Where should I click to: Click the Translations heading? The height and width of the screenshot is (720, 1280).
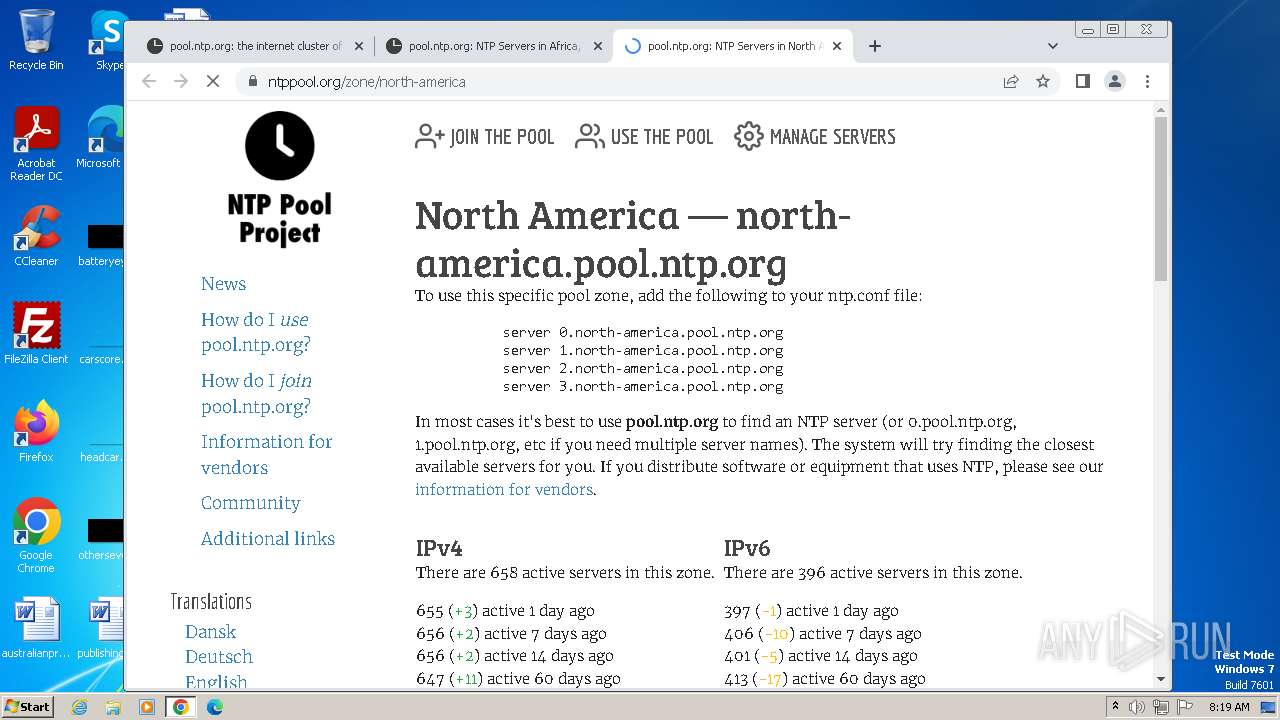[211, 601]
